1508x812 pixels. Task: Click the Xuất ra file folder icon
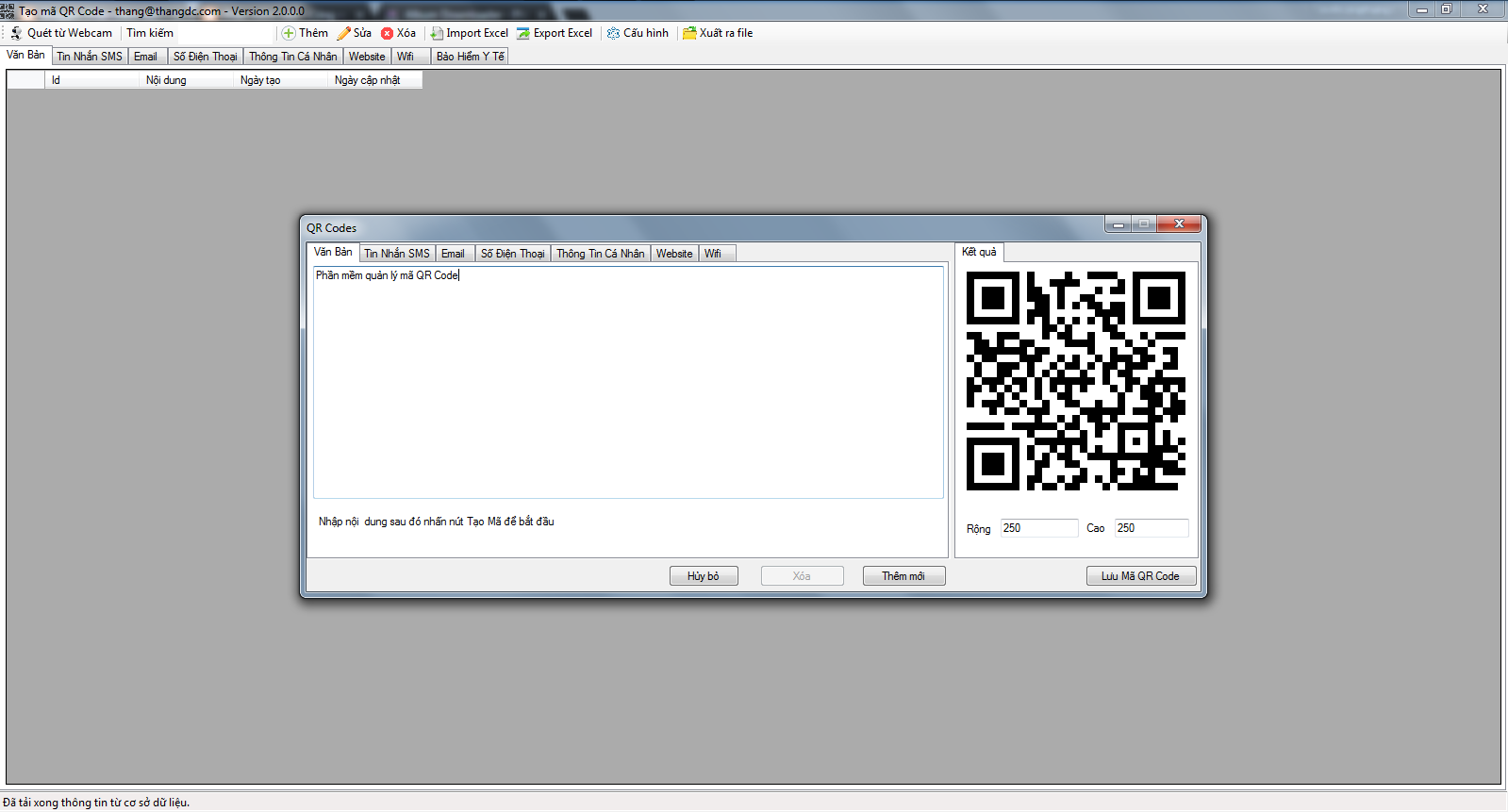[689, 33]
